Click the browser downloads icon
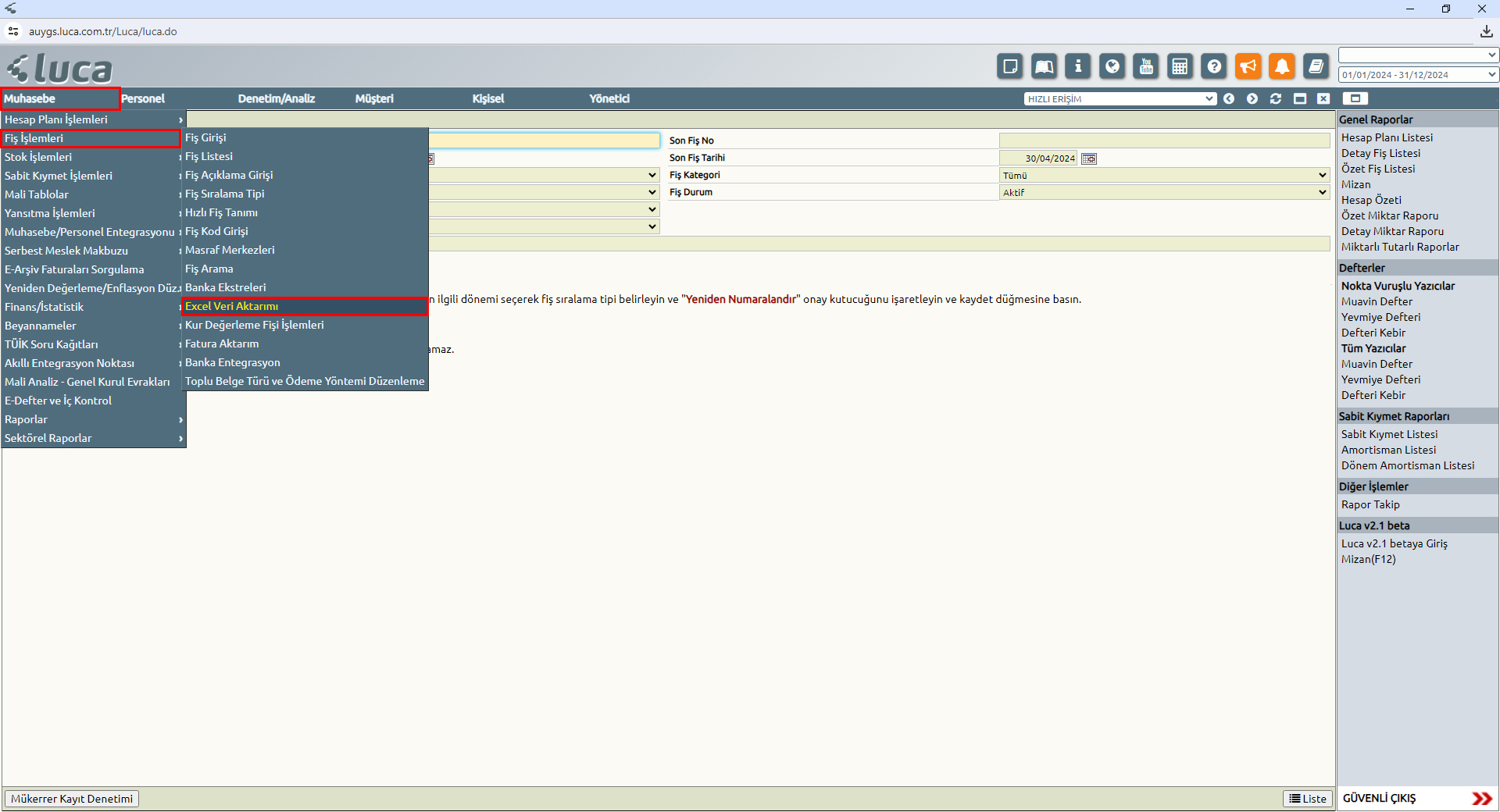Viewport: 1500px width, 812px height. coord(1486,31)
